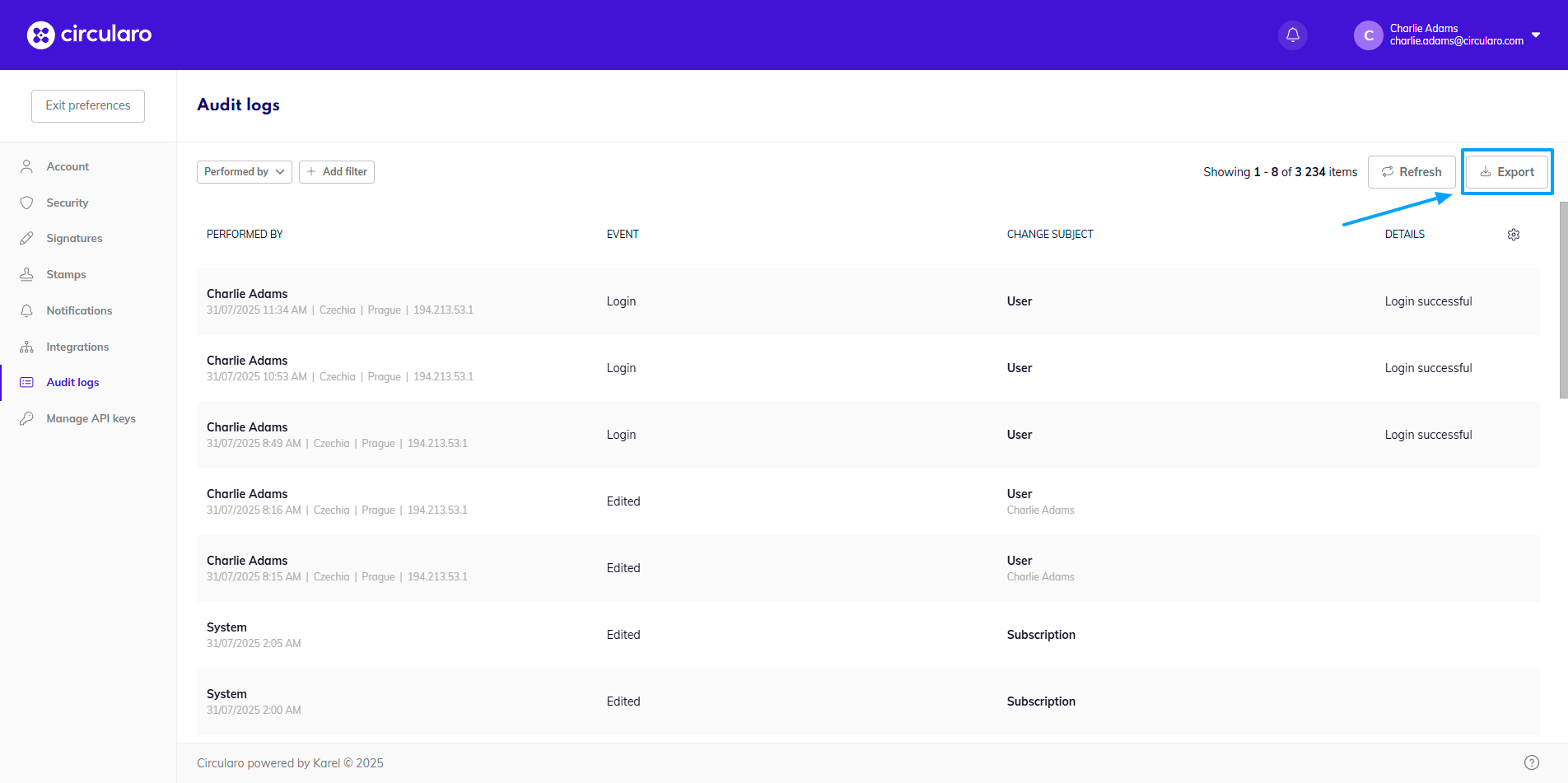Select the Signatures pen icon
Image resolution: width=1568 pixels, height=783 pixels.
26,239
